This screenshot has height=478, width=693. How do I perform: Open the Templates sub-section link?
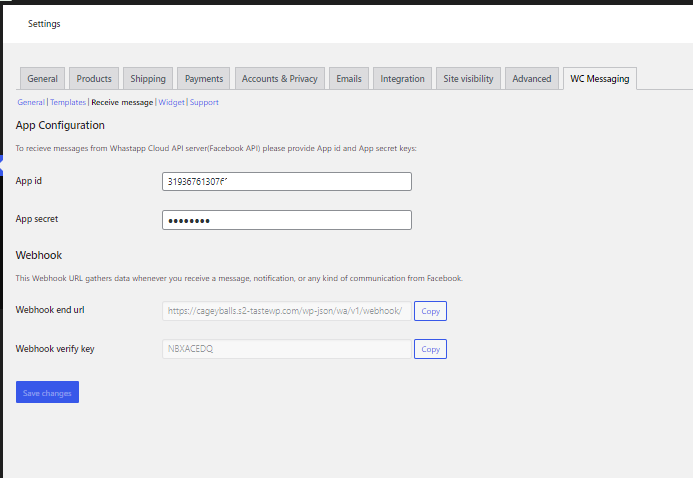click(68, 102)
